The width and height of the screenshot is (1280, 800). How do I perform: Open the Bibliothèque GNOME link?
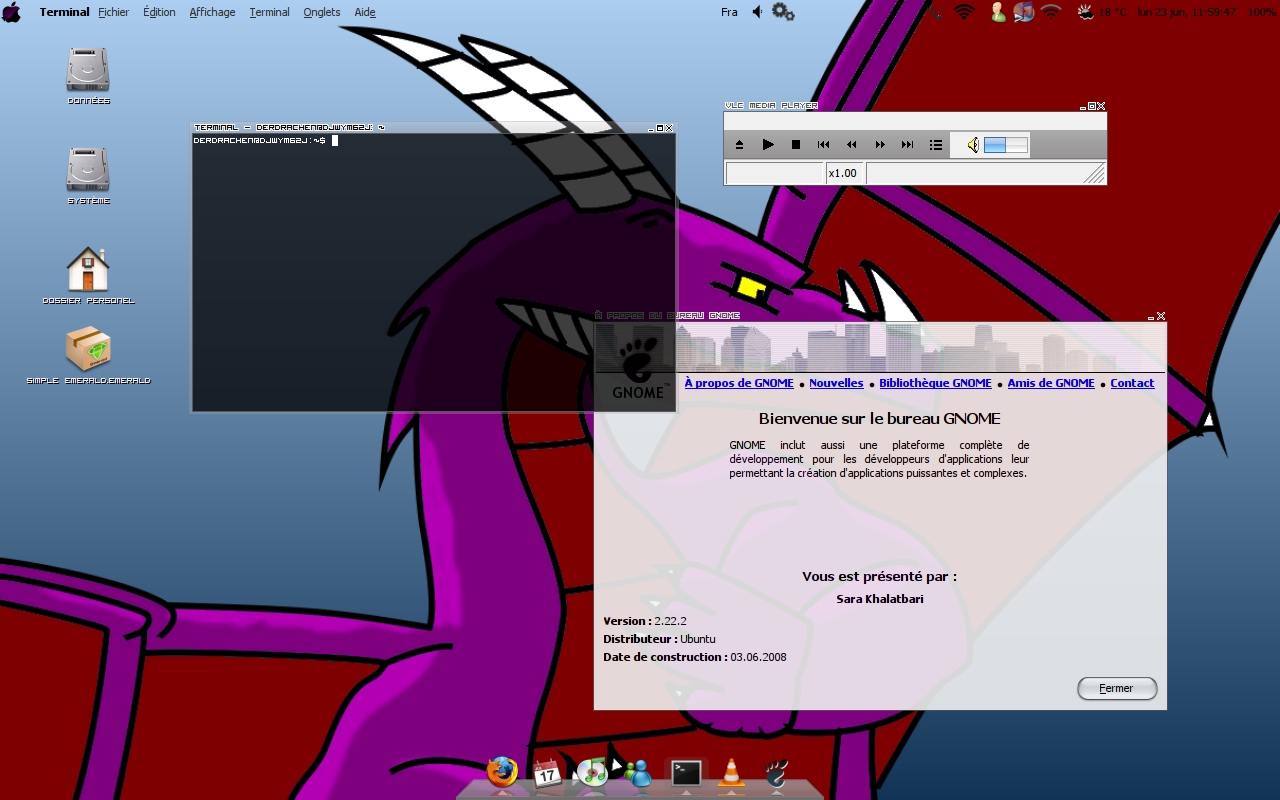click(935, 383)
